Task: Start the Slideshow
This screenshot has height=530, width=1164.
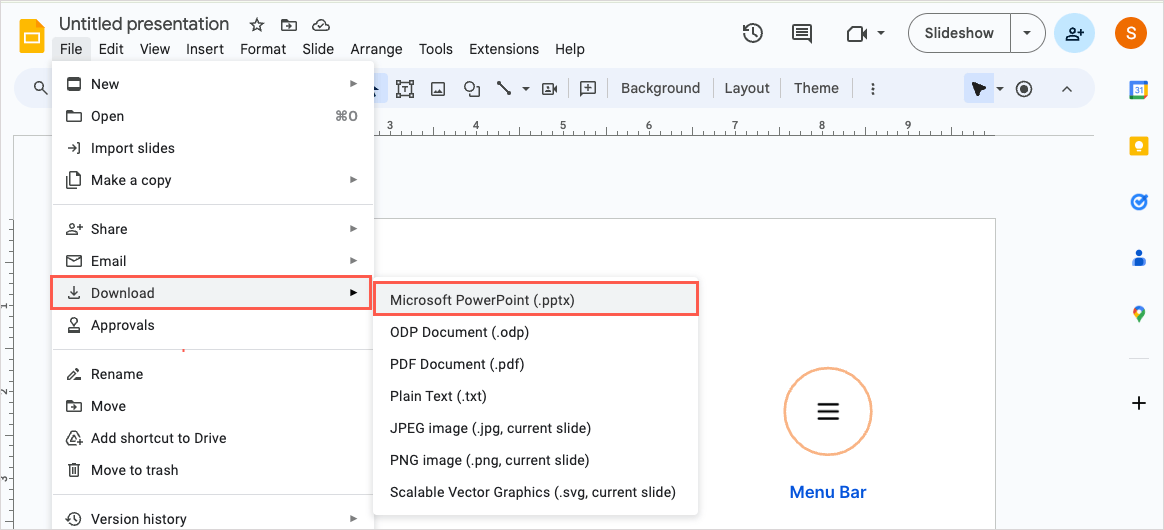Action: click(959, 33)
